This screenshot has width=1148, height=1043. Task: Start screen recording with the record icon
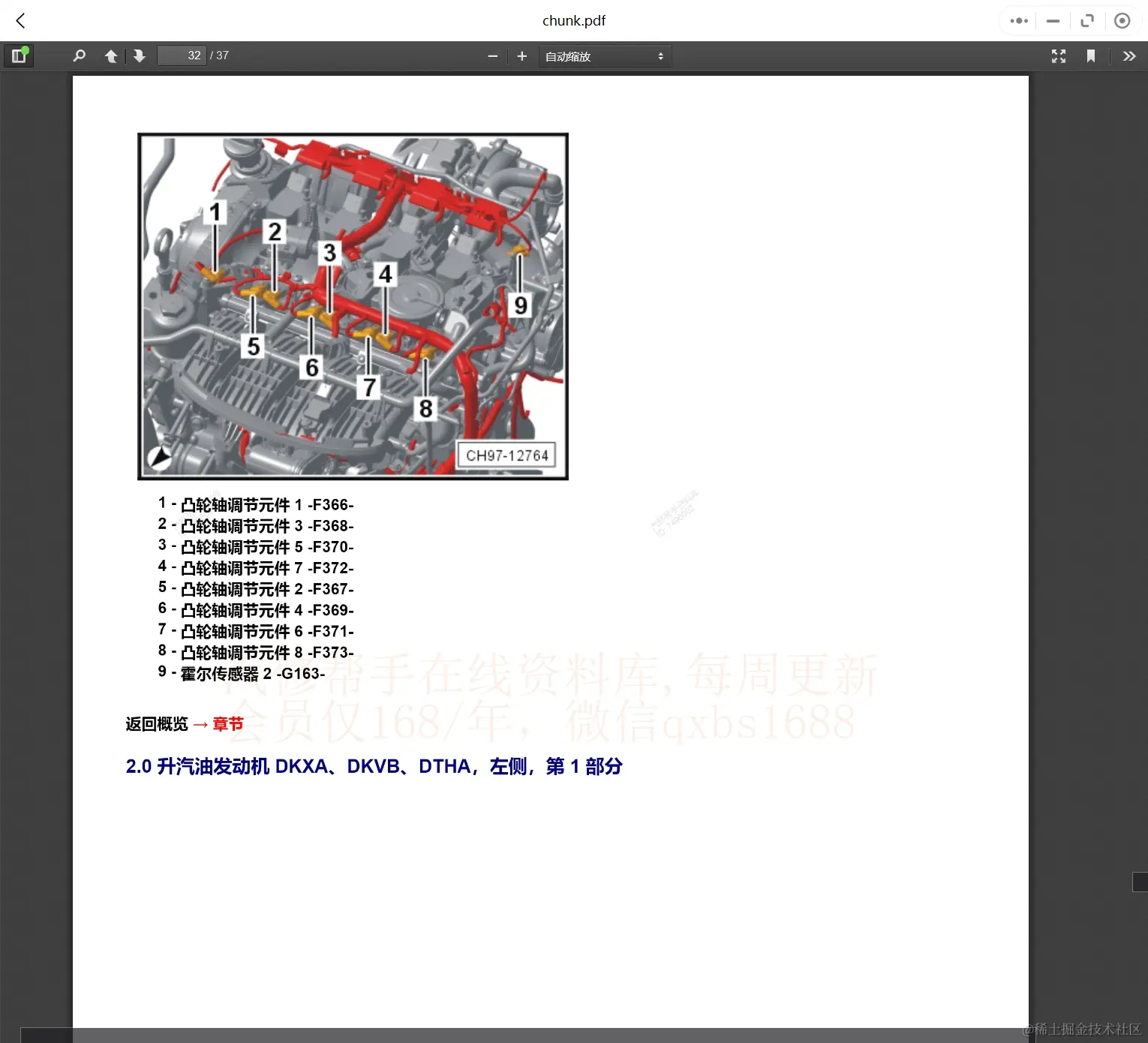(1122, 20)
